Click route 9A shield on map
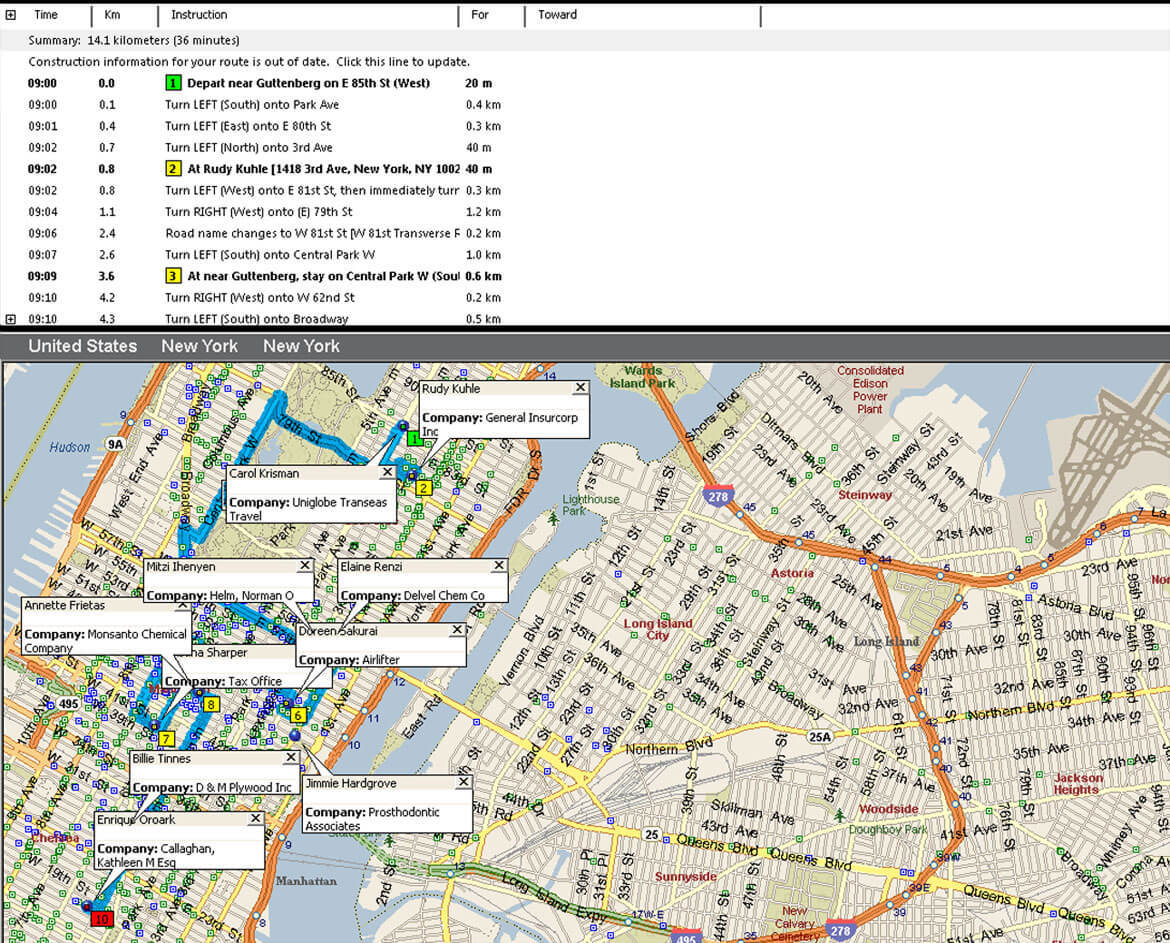1170x943 pixels. click(x=115, y=445)
